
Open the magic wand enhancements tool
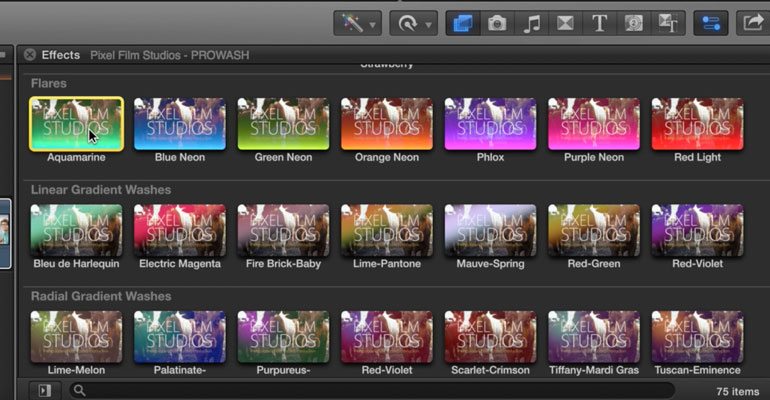(352, 23)
